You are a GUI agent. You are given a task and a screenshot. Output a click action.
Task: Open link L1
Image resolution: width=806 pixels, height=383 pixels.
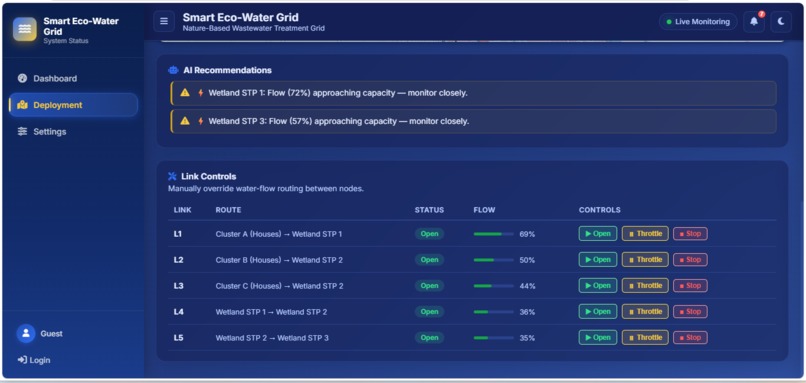click(x=598, y=233)
